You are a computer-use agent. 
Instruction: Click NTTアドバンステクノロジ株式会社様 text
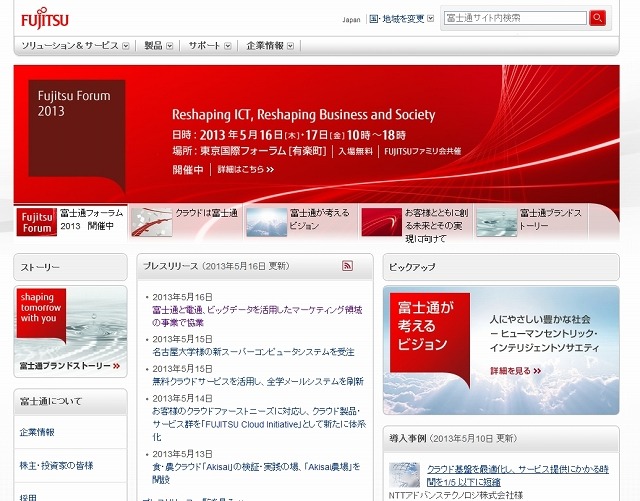pyautogui.click(x=456, y=496)
